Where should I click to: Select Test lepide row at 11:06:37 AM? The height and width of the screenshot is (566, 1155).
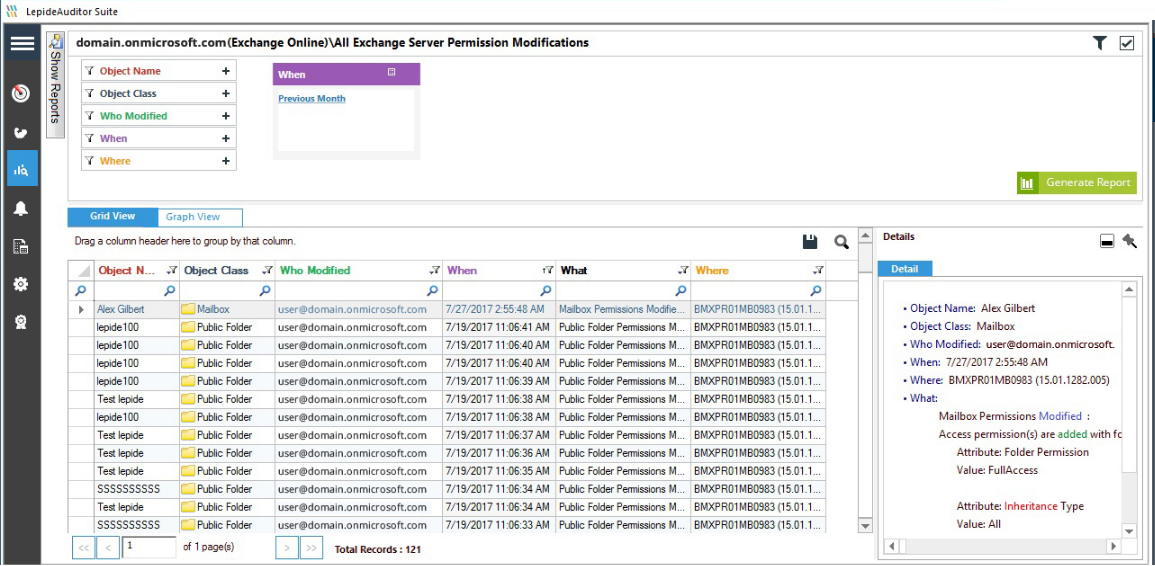446,435
